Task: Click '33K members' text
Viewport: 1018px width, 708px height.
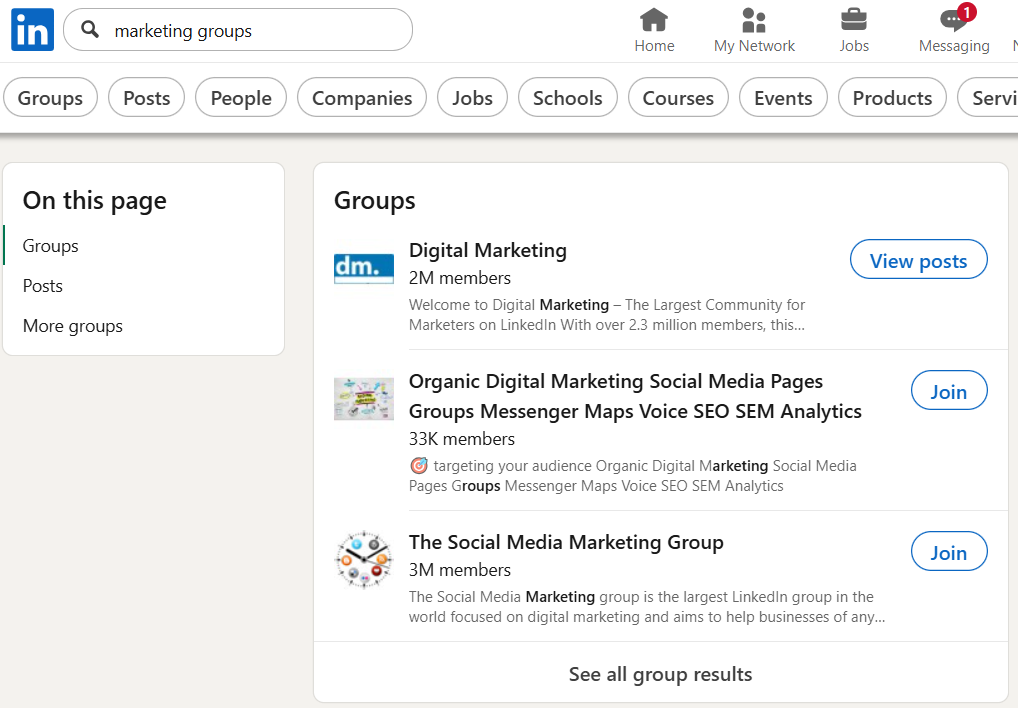Action: [x=462, y=439]
